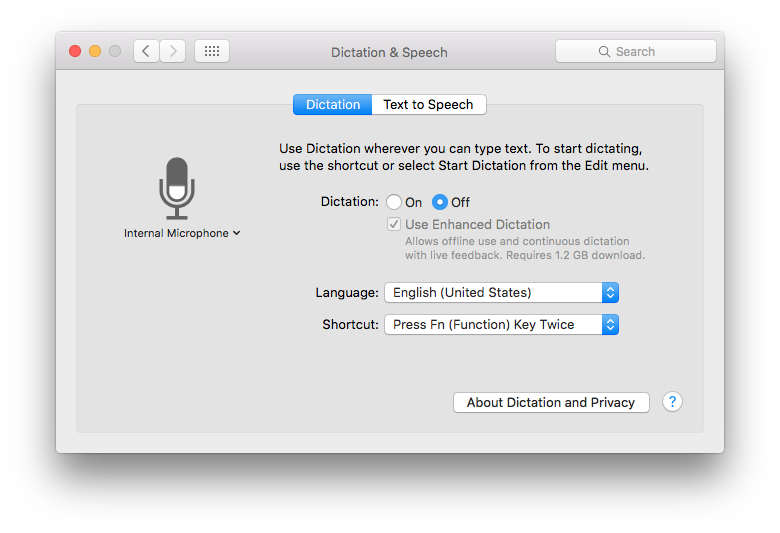Open the Internal Microphone dropdown
The width and height of the screenshot is (780, 533).
pos(182,233)
